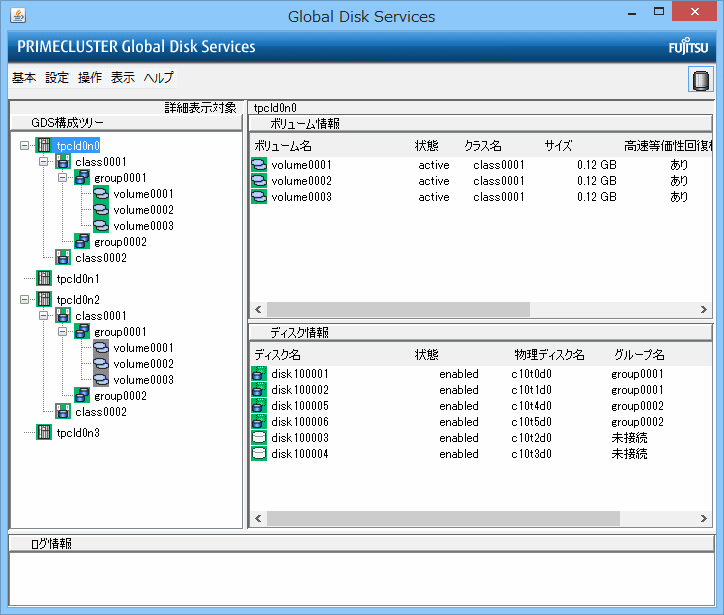
Task: Open the 基本 menu
Action: [x=24, y=78]
